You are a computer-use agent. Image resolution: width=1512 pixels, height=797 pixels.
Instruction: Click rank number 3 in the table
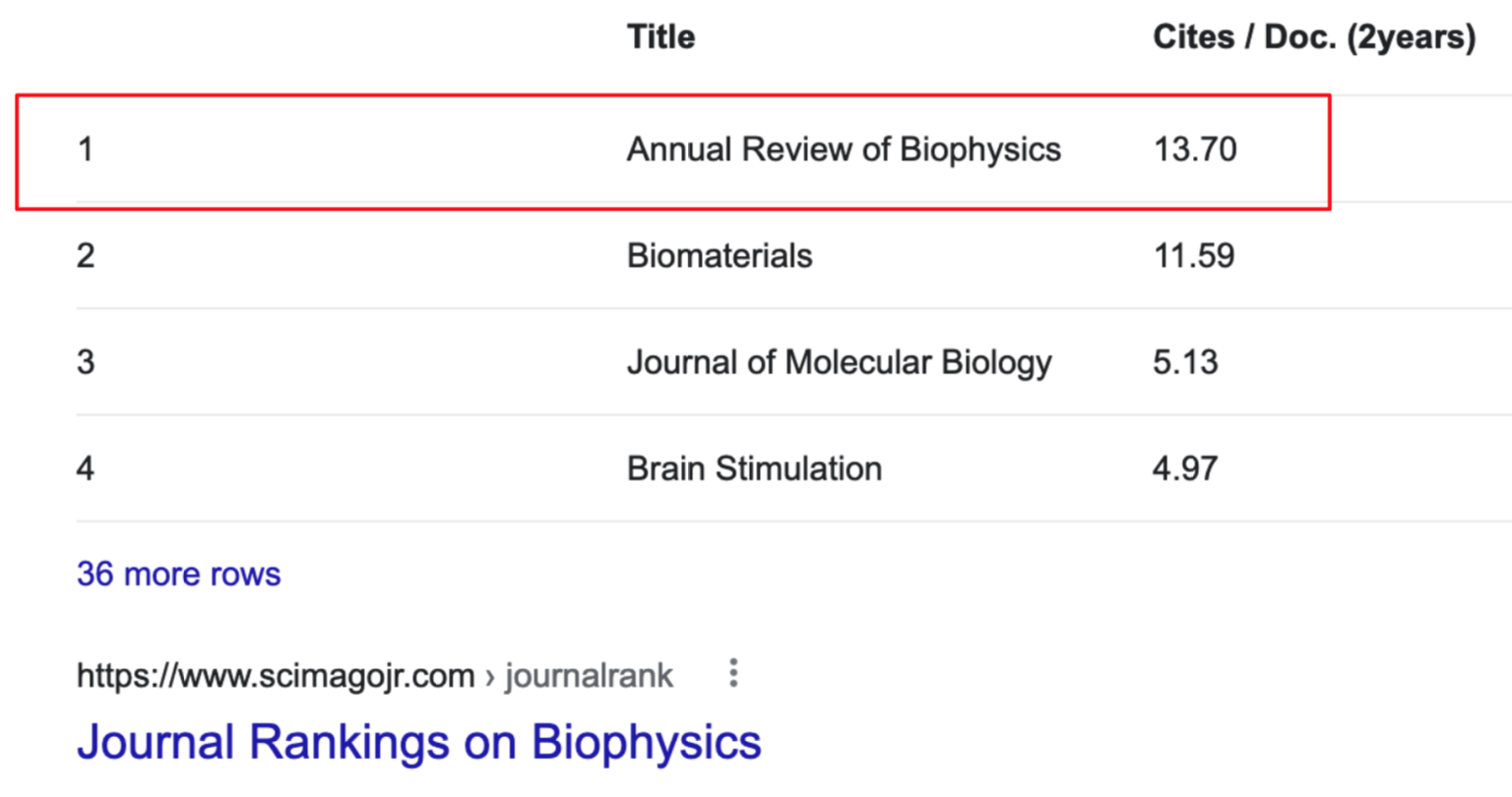86,362
